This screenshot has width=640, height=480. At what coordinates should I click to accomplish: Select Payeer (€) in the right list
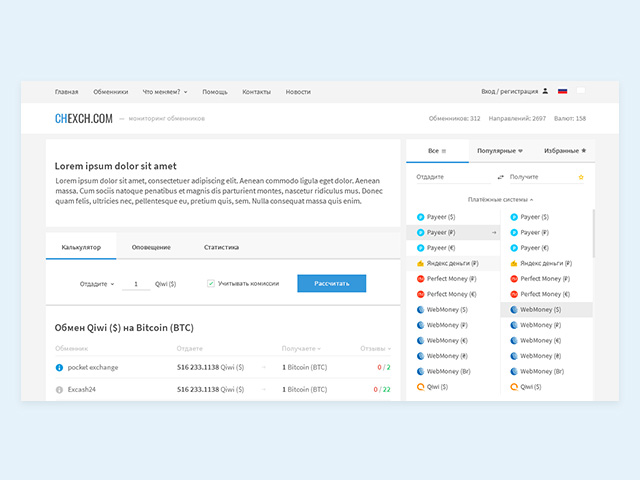(547, 248)
